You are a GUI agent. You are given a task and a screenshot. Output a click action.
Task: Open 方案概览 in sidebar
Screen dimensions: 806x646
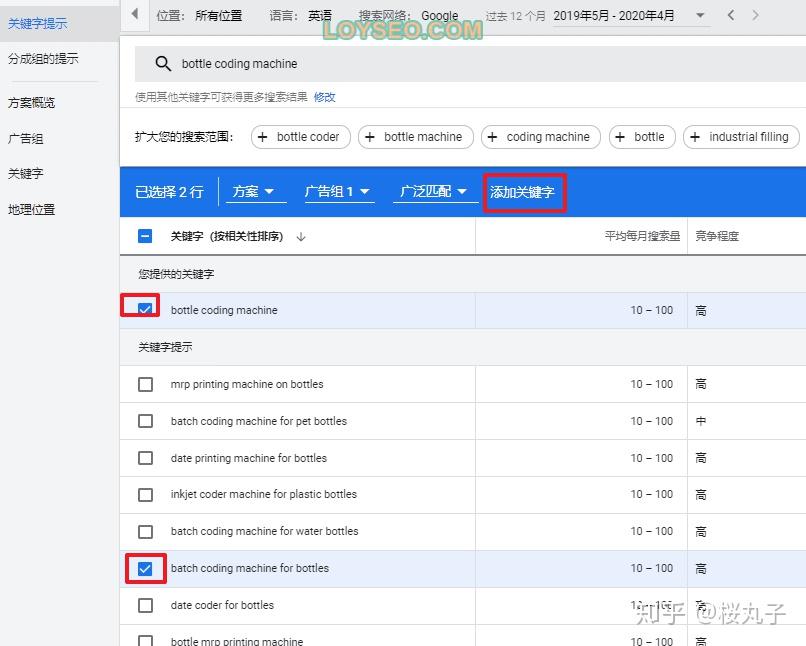coord(31,103)
